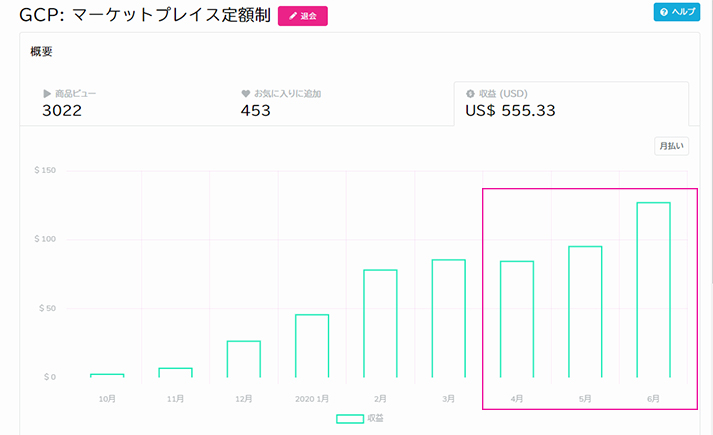The height and width of the screenshot is (435, 713).
Task: Click the pencil icon on the 退会 button
Action: (x=293, y=17)
